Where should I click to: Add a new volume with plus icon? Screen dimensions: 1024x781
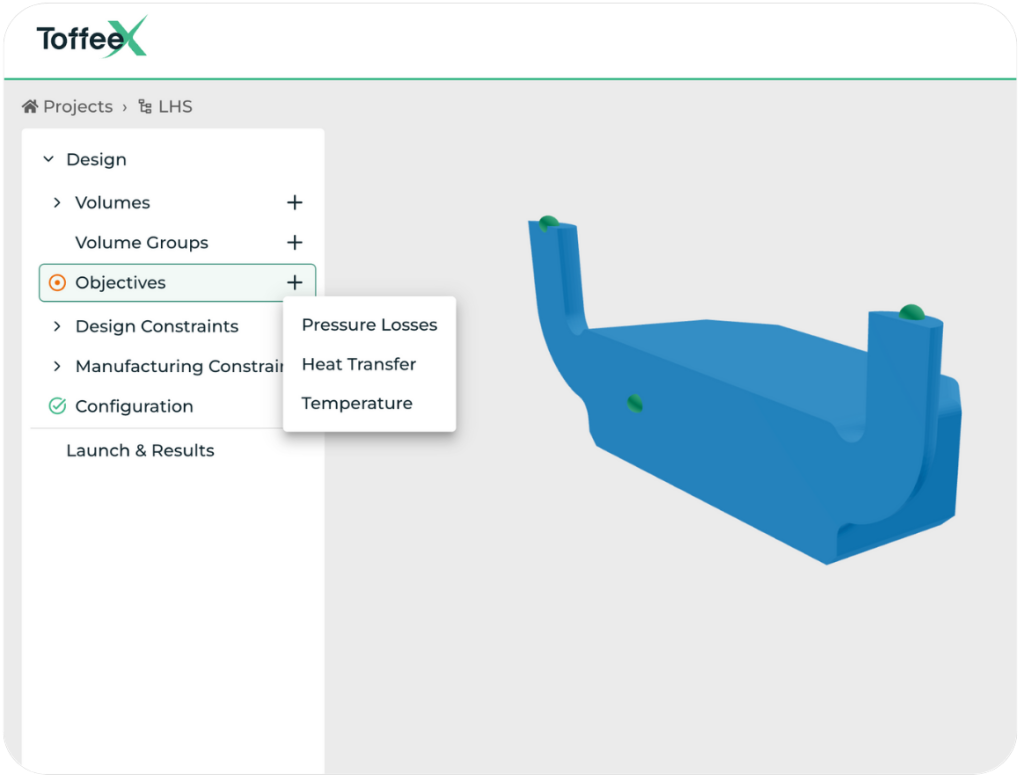click(x=294, y=203)
